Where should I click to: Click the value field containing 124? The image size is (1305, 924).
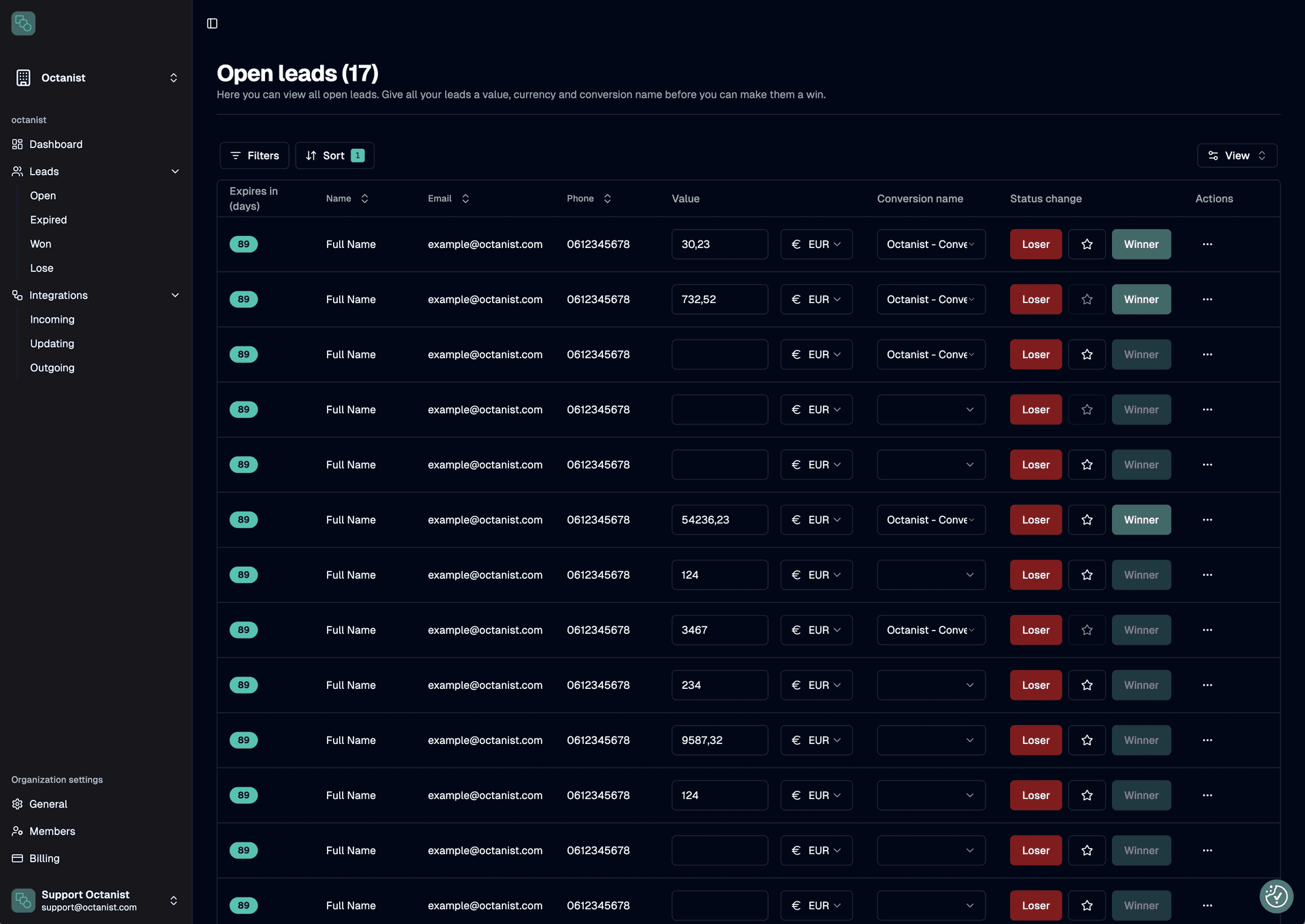tap(719, 575)
